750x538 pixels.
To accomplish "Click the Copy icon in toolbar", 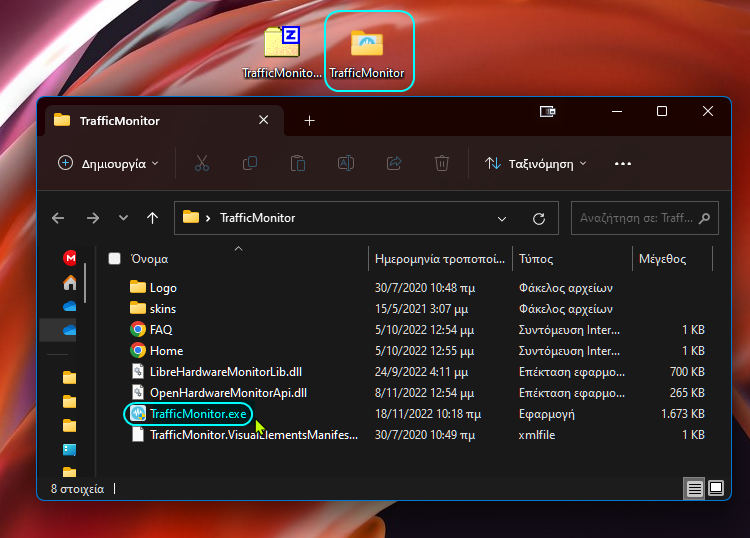I will 250,164.
